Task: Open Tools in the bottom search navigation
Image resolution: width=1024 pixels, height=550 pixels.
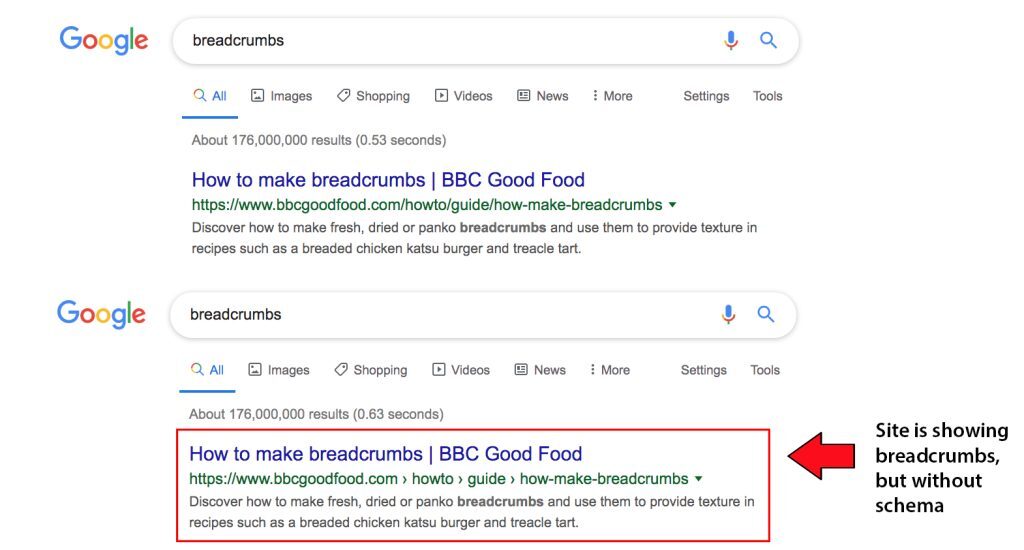Action: 765,370
